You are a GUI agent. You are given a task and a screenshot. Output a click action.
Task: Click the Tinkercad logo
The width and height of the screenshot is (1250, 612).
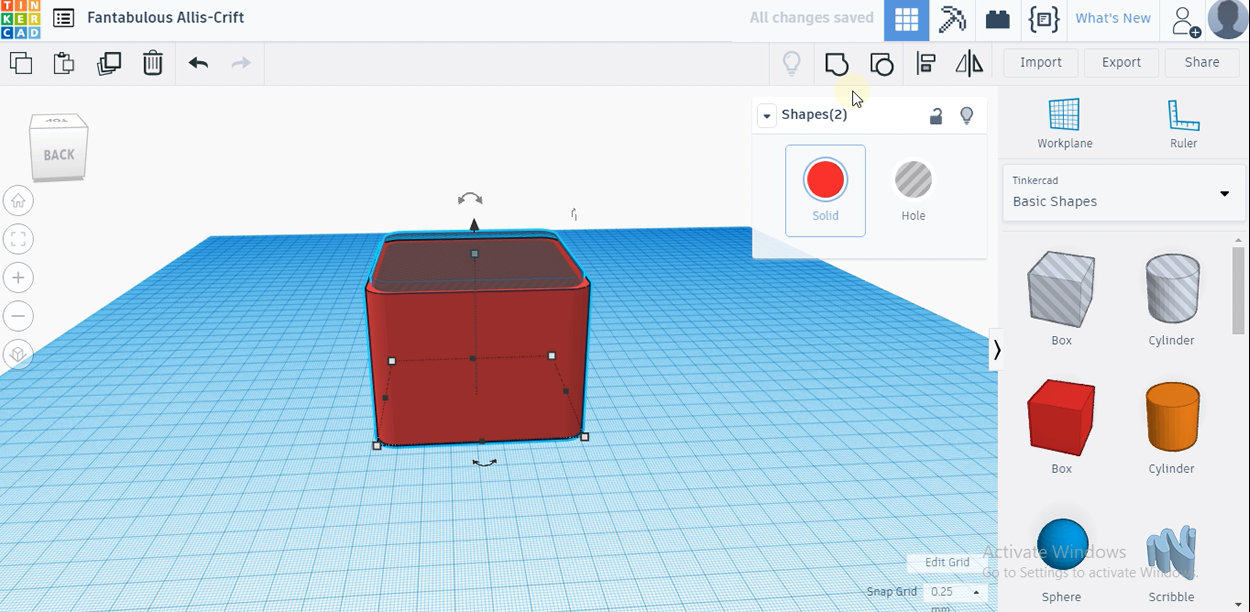click(x=20, y=19)
